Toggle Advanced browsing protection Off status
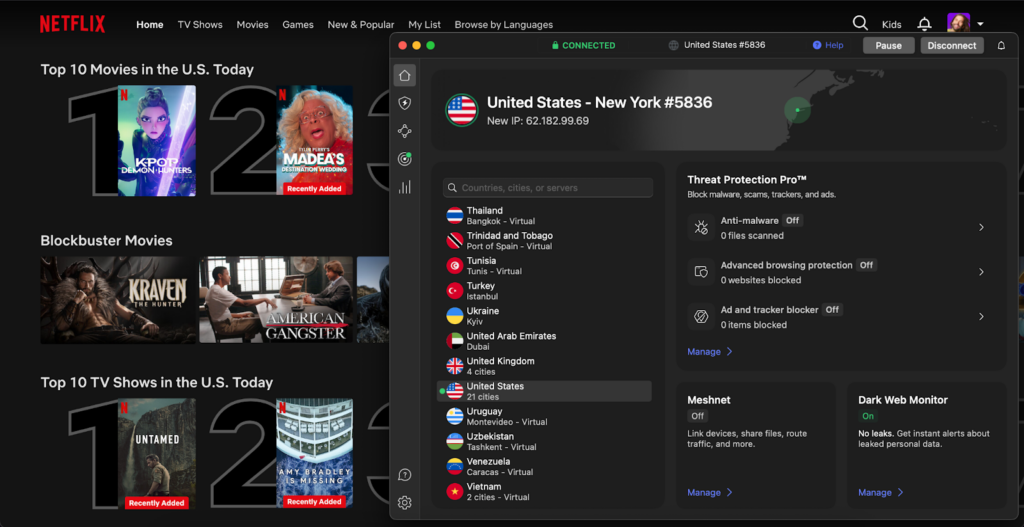This screenshot has height=527, width=1024. 866,265
